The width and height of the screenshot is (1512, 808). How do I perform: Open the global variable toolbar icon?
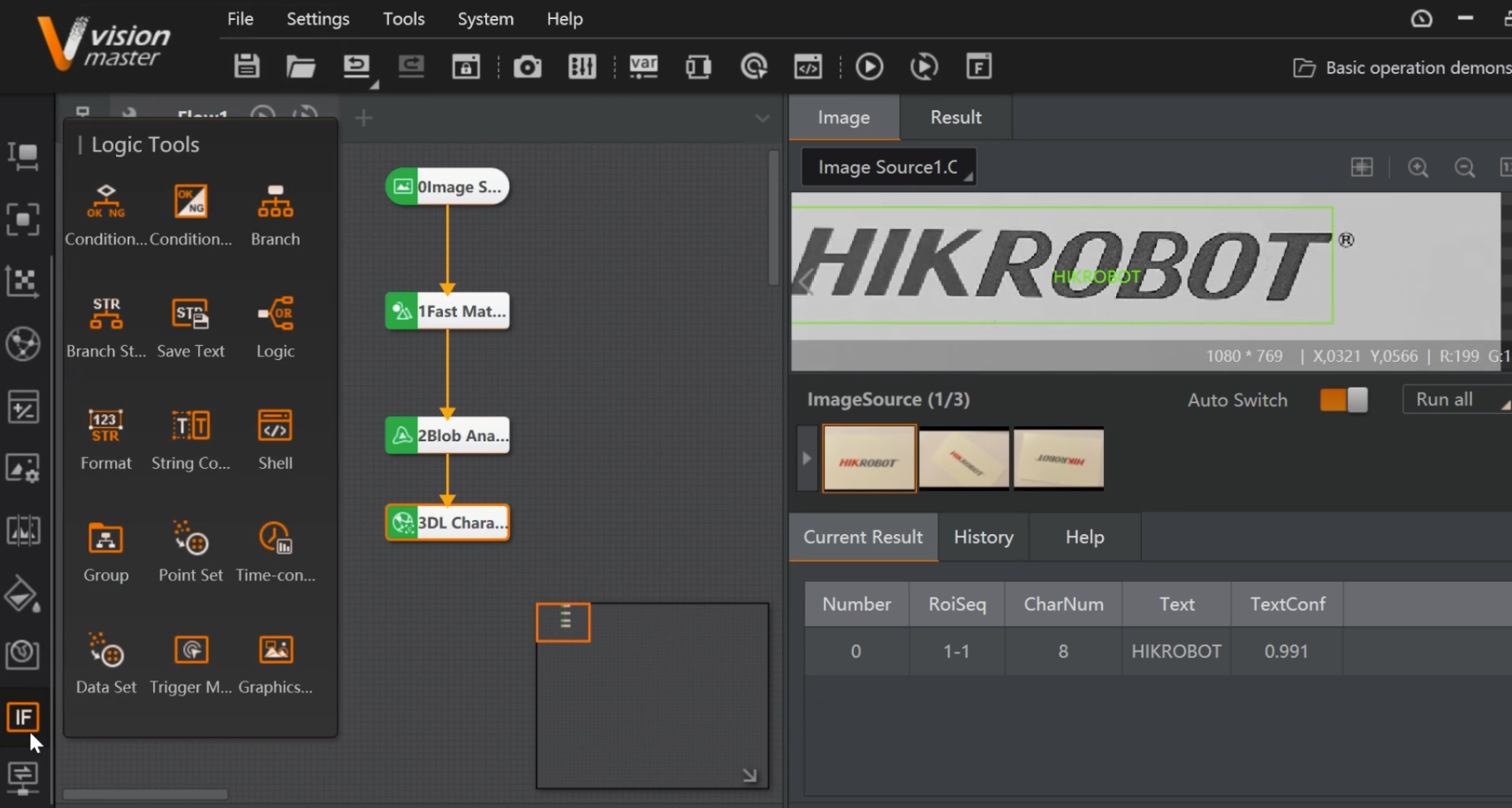coord(643,67)
